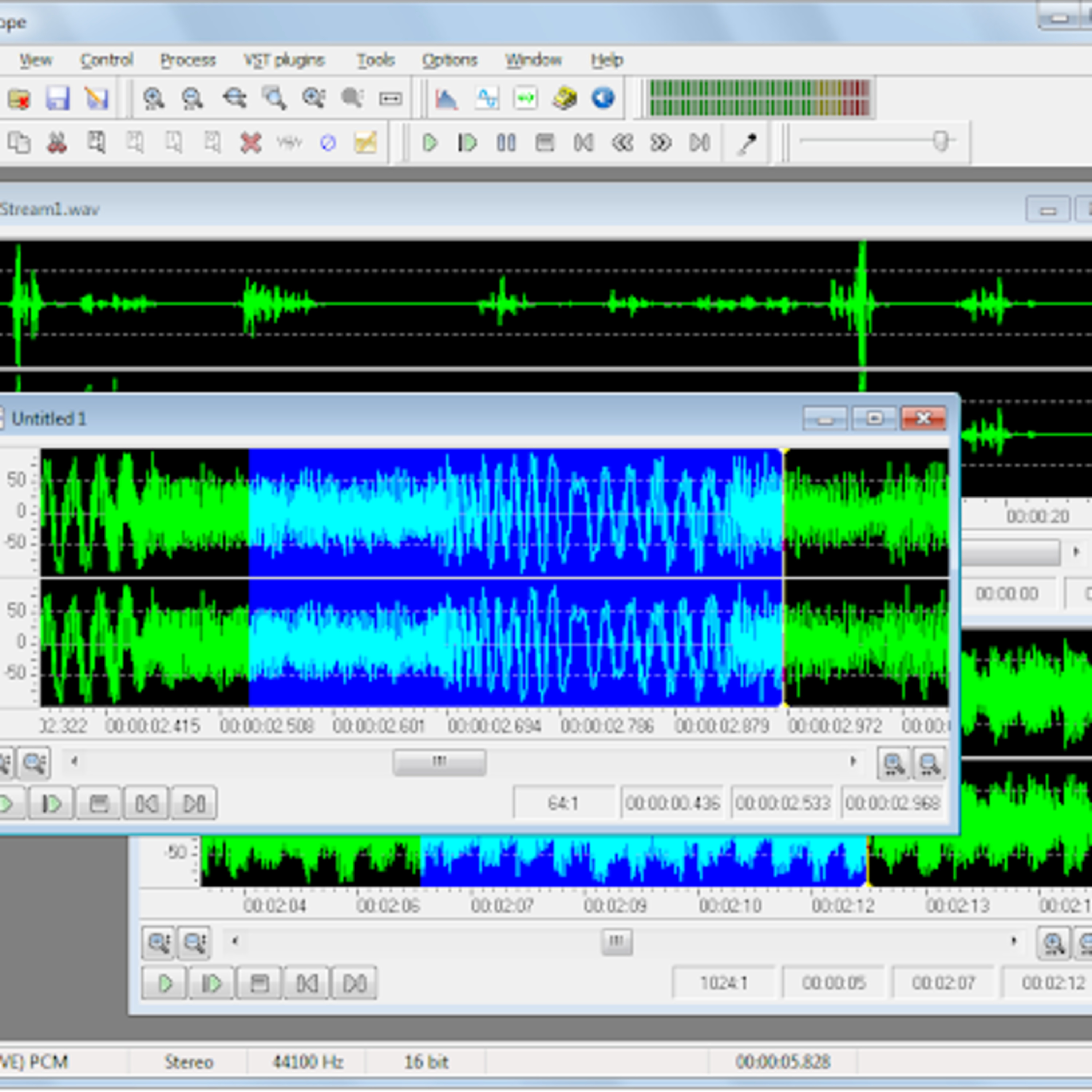Screen dimensions: 1092x1092
Task: Click the yellow pencil edit toolbar icon
Action: point(366,142)
